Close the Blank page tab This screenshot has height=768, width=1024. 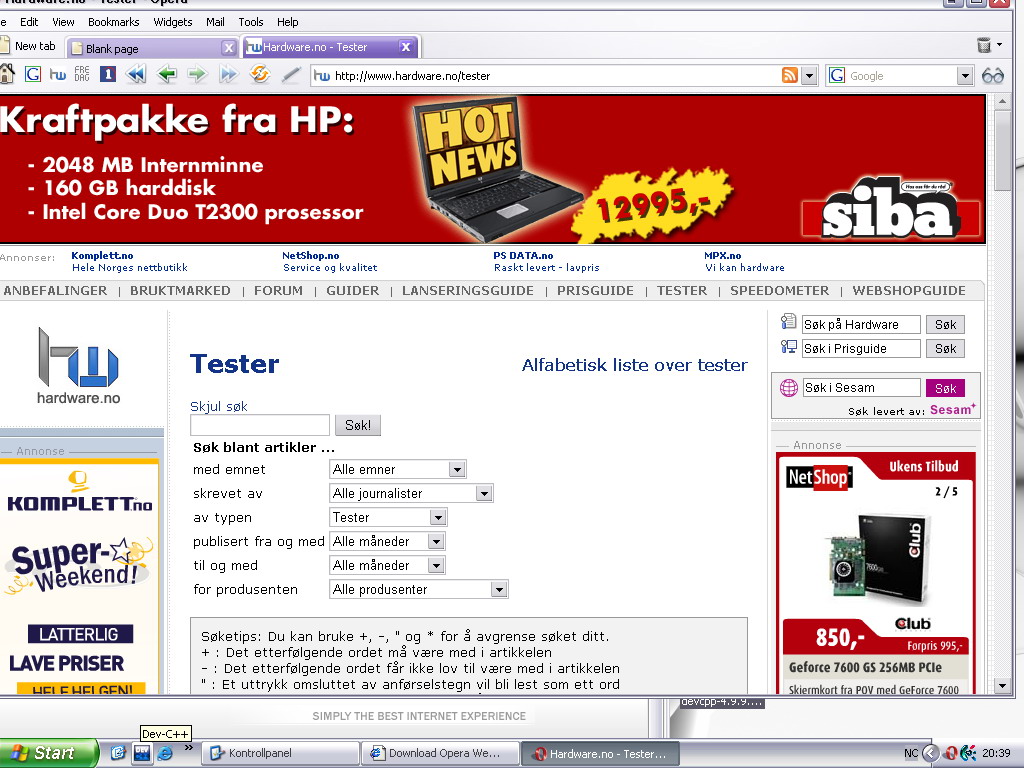[229, 48]
